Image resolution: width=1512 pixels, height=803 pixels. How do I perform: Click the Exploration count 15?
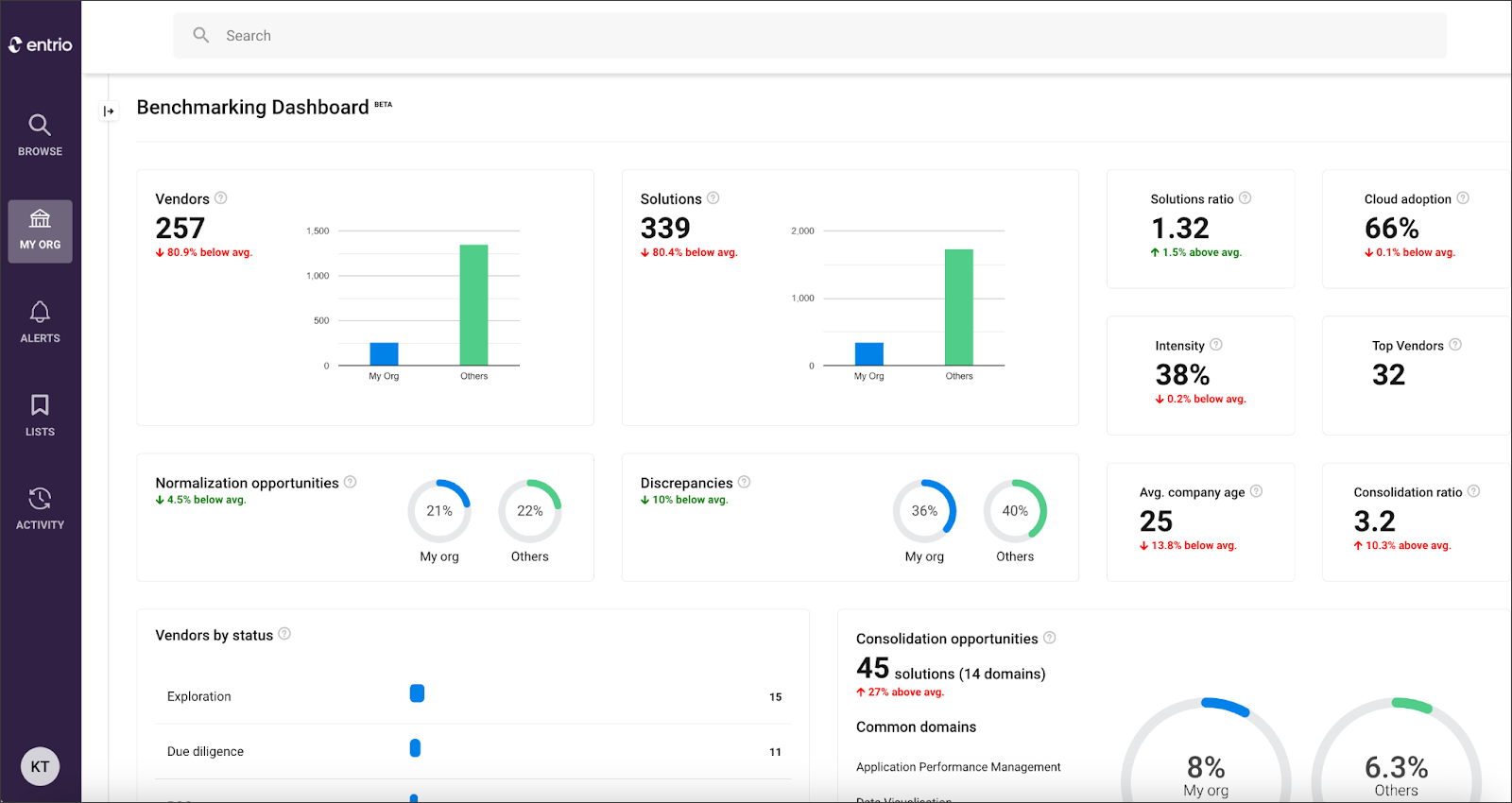pos(776,697)
